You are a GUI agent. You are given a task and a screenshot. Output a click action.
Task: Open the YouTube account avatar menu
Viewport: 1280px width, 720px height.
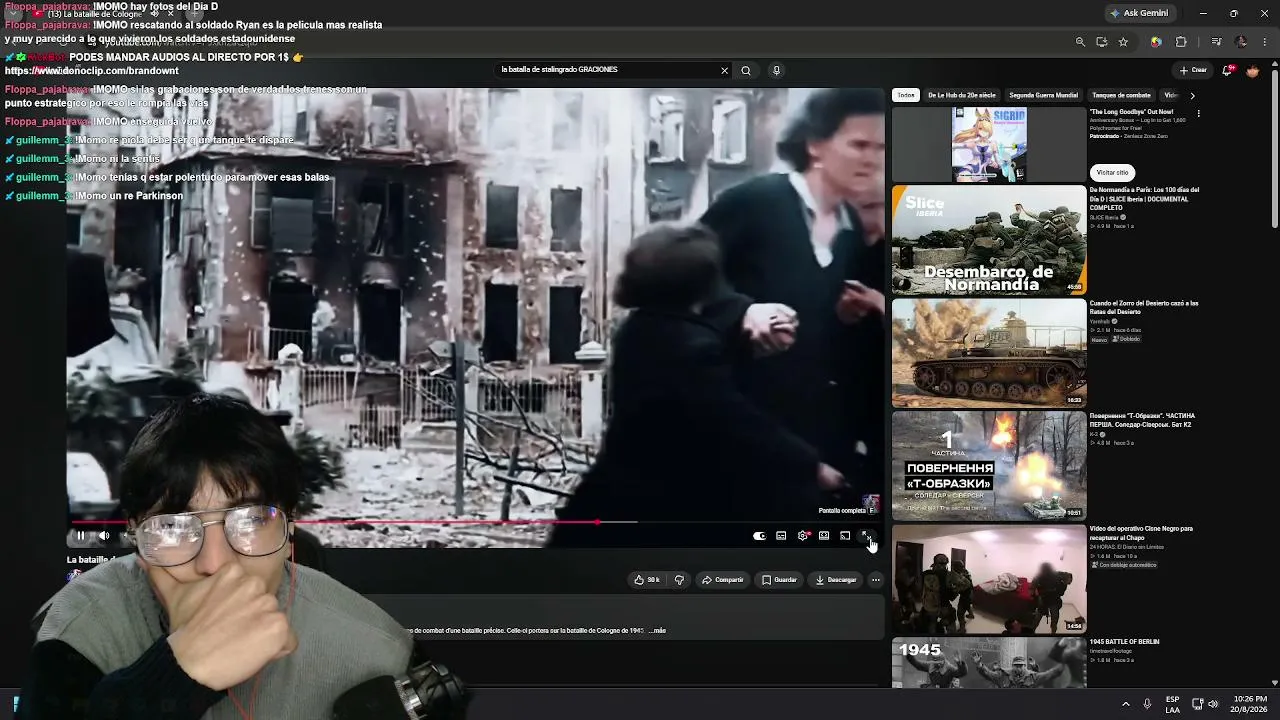coord(1252,70)
